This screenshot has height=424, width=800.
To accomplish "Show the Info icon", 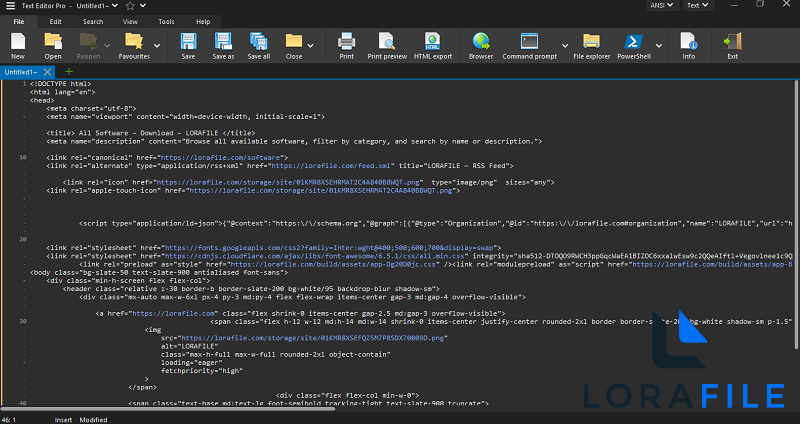I will point(688,41).
